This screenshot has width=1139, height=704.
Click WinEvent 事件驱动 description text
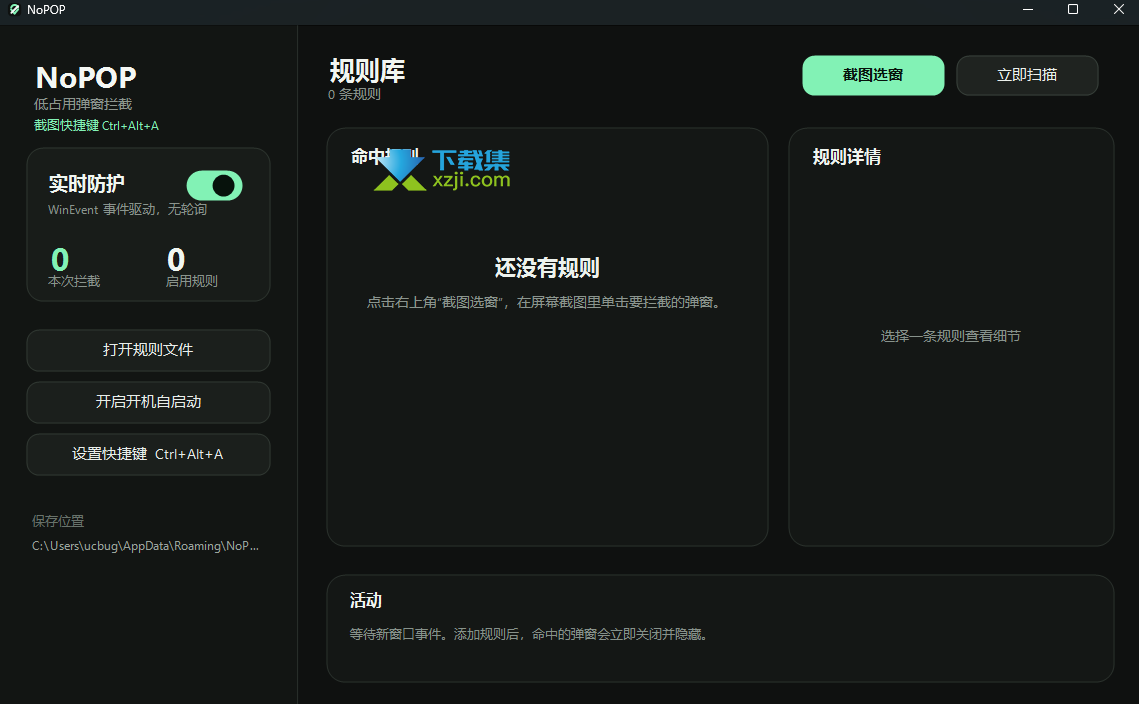[127, 209]
